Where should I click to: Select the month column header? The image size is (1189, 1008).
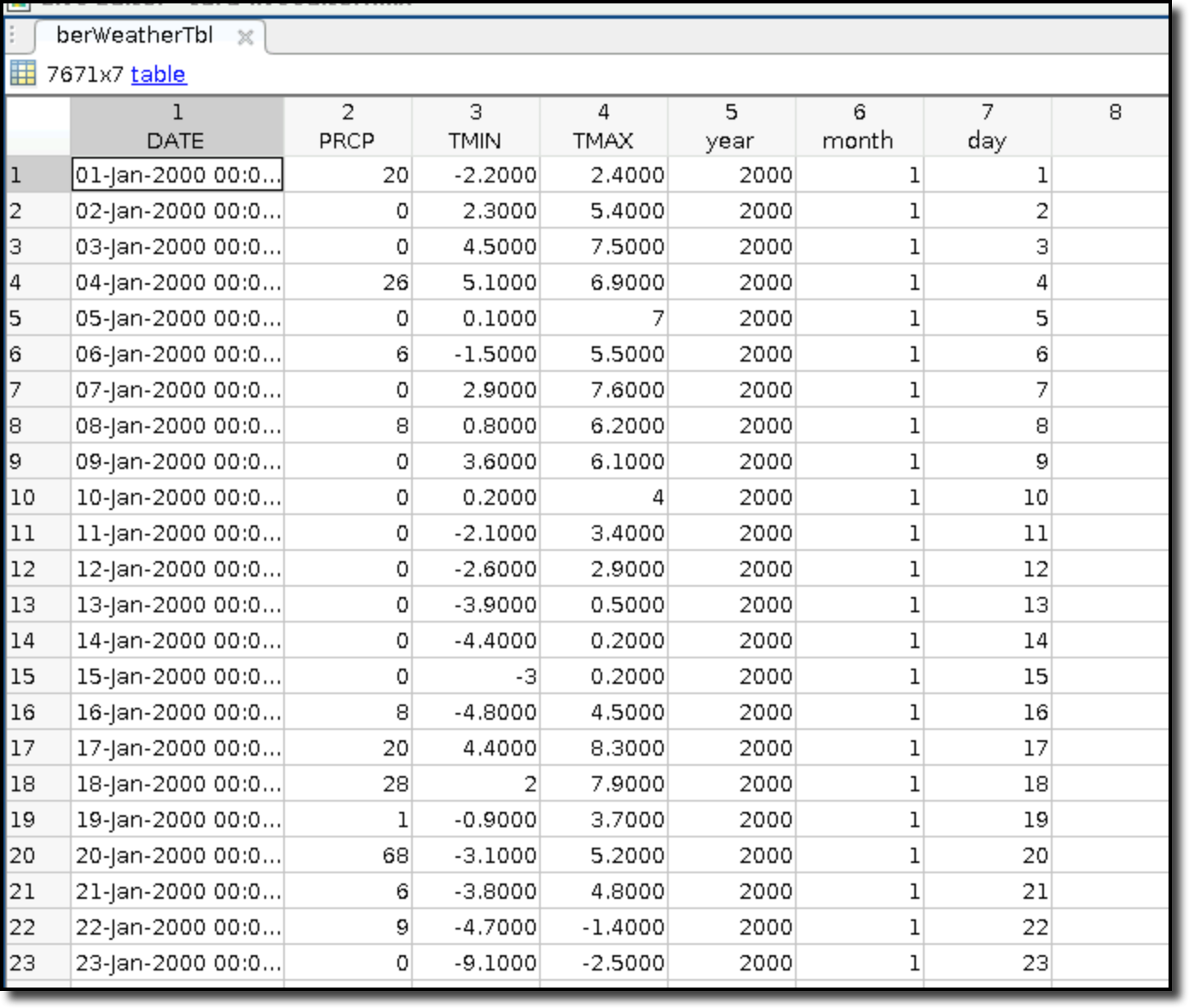[859, 126]
